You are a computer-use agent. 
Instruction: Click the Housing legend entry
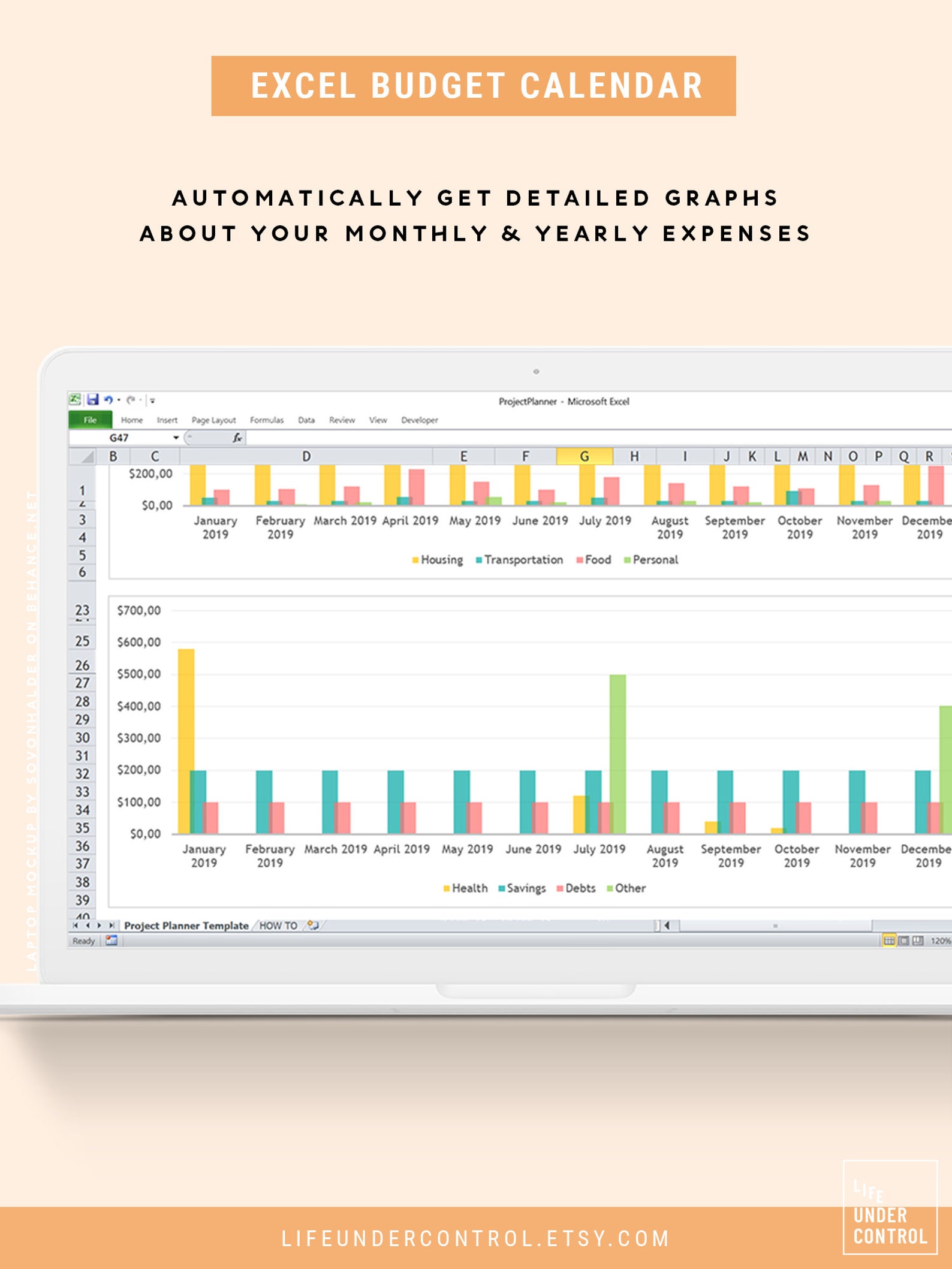[x=438, y=560]
